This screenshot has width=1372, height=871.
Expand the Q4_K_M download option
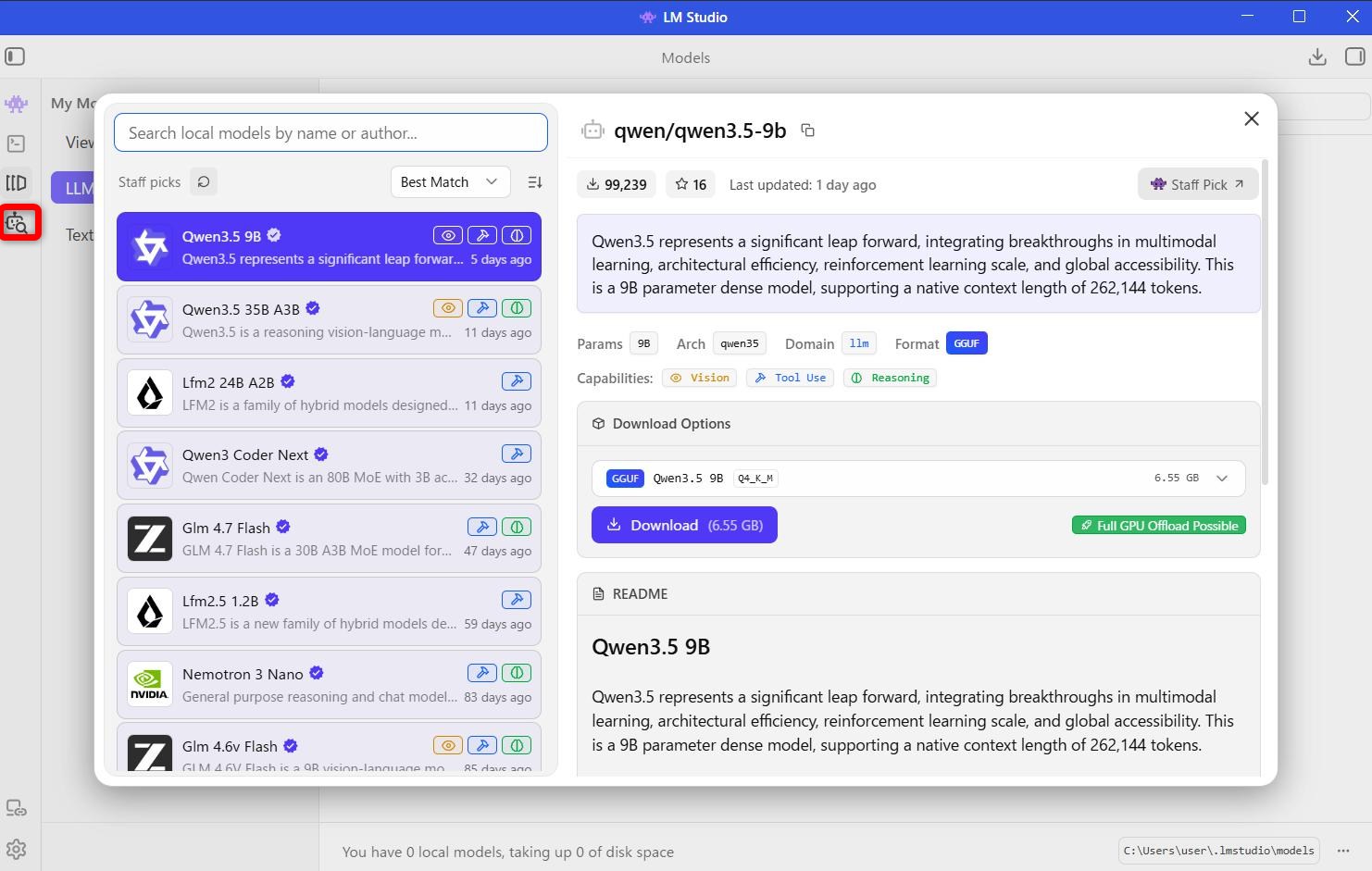(1221, 479)
